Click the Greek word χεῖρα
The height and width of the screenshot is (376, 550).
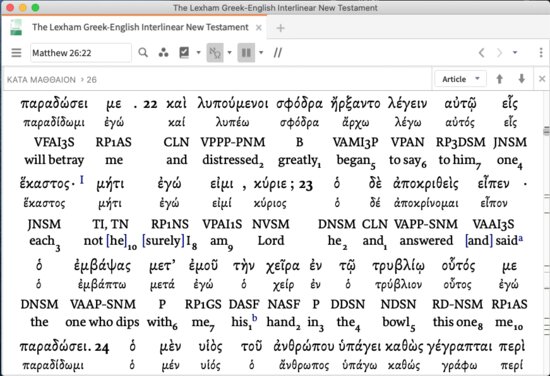[x=283, y=266]
